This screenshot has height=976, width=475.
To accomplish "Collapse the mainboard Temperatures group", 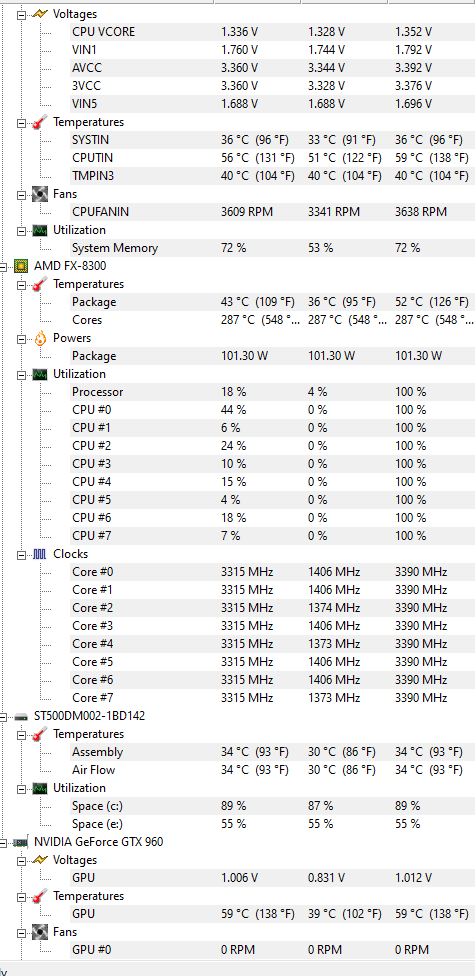I will tap(21, 123).
